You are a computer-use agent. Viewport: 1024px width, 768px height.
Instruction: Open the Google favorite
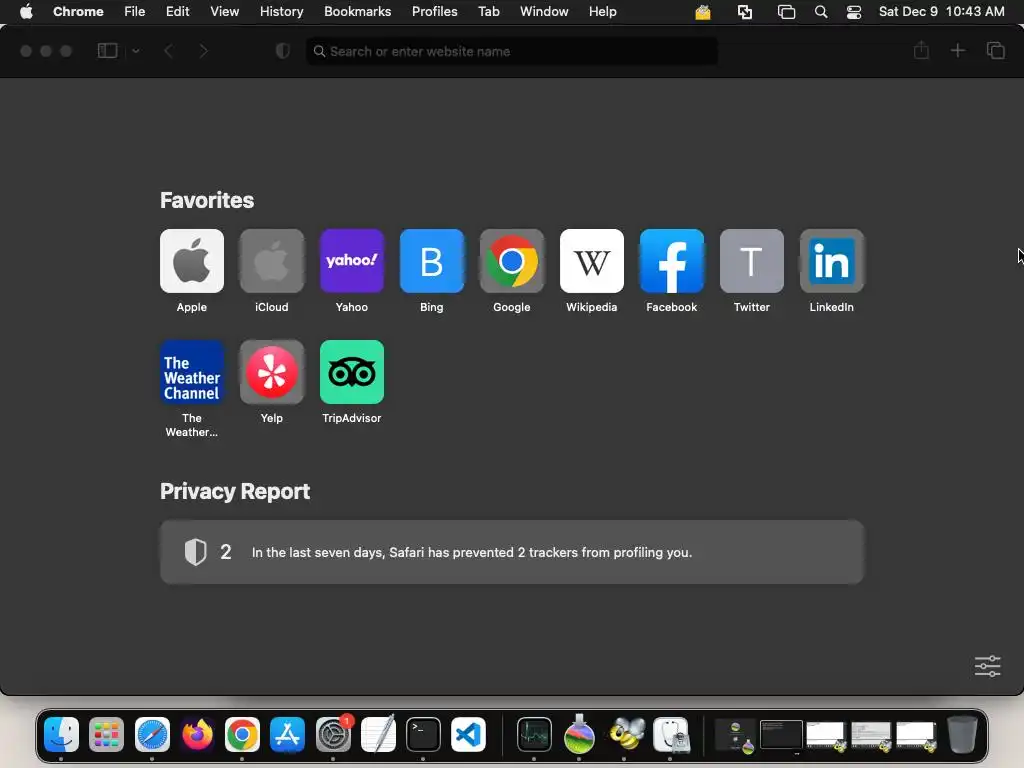click(511, 261)
